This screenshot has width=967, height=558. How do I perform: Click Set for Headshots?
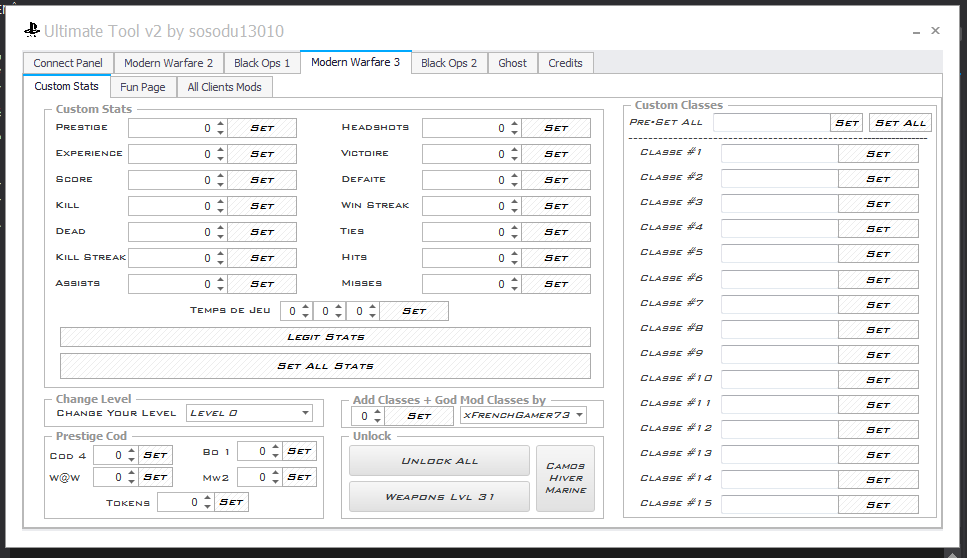[x=556, y=128]
